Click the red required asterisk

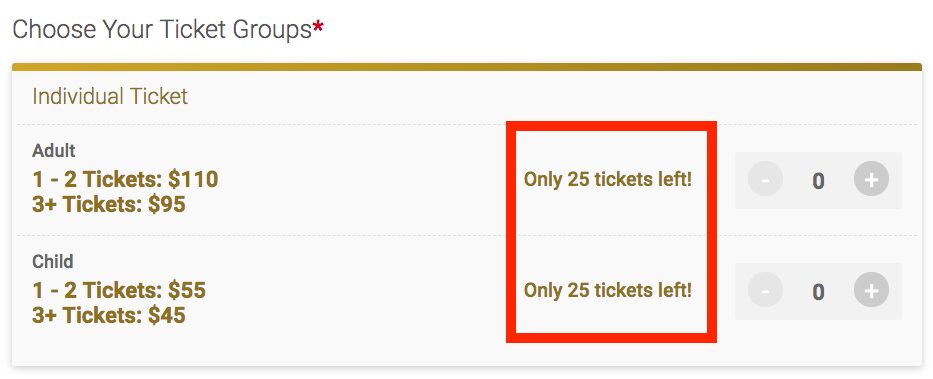point(319,26)
